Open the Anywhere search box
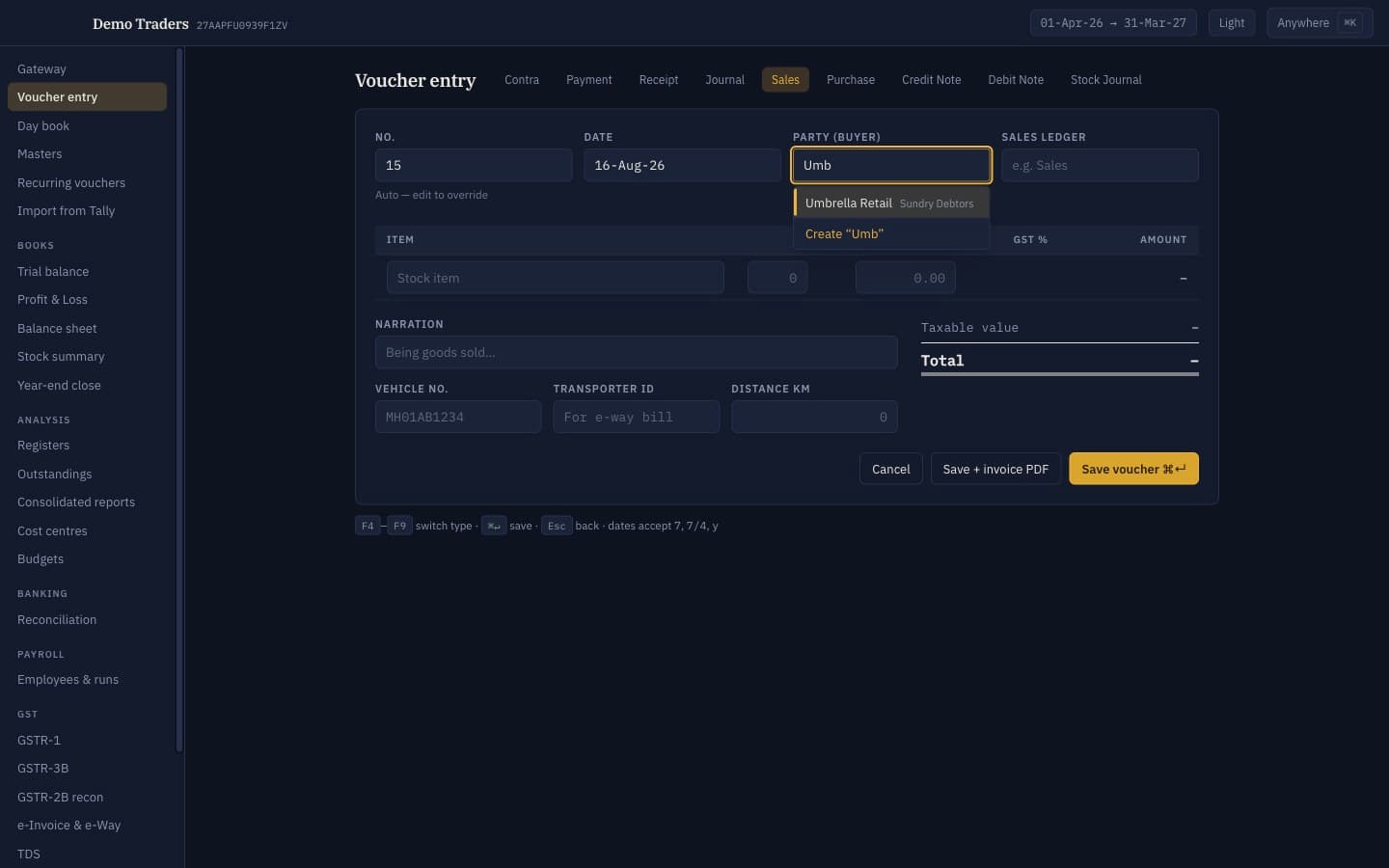Viewport: 1389px width, 868px height. tap(1320, 23)
